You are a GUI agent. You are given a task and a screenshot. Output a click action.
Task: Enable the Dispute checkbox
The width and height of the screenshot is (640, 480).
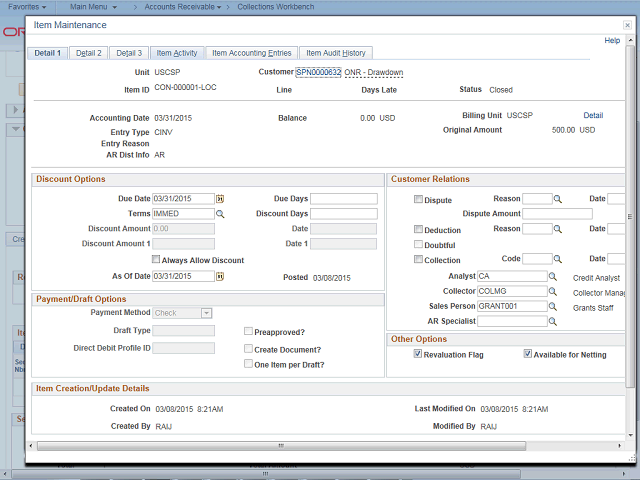click(x=418, y=199)
